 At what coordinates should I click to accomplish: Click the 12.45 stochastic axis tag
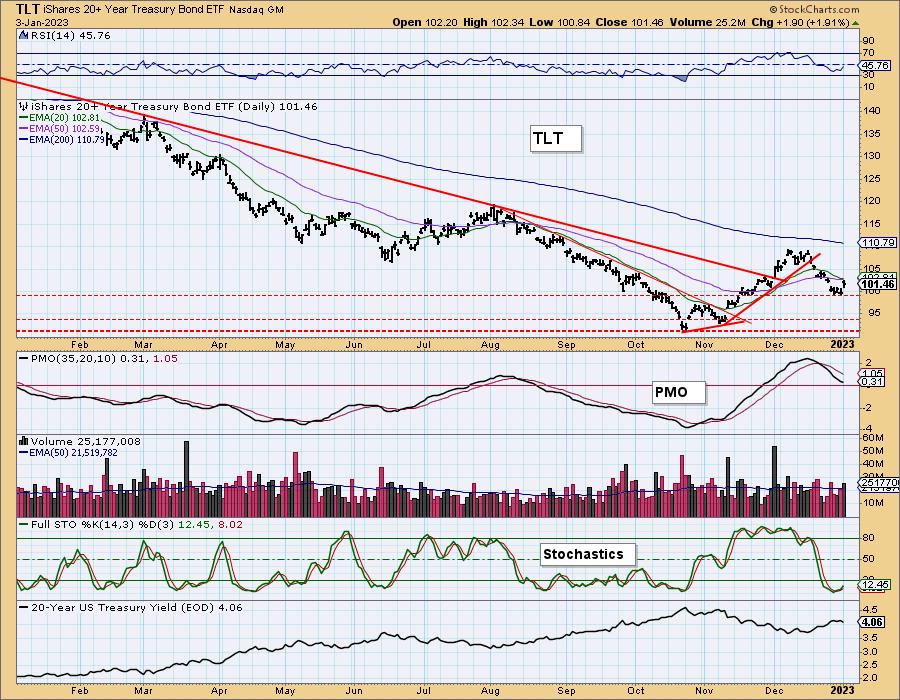click(x=875, y=585)
